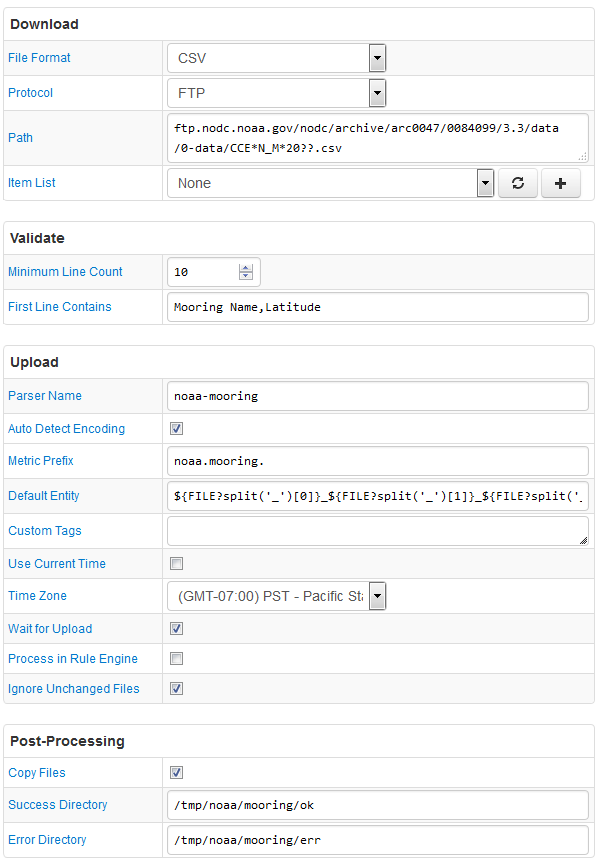Click the Auto Detect Encoding label link
Viewport: 597px width, 863px height.
click(66, 429)
